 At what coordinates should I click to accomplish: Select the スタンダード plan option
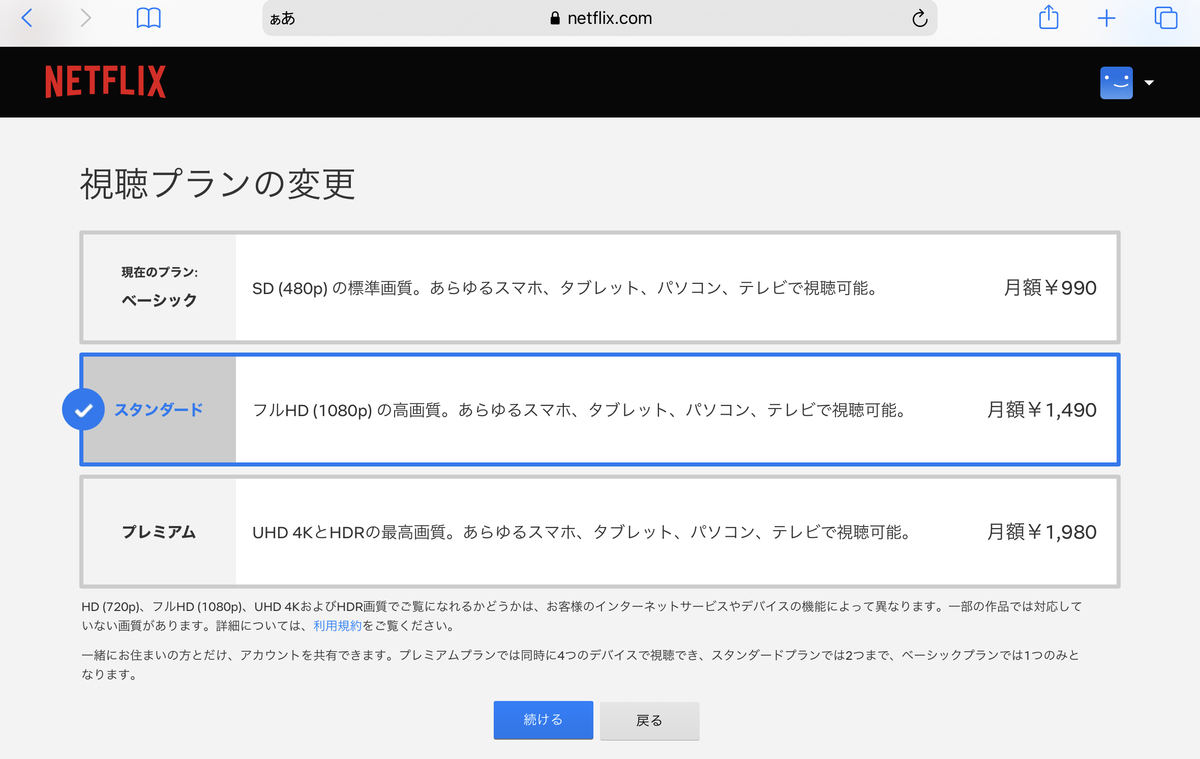pos(600,410)
